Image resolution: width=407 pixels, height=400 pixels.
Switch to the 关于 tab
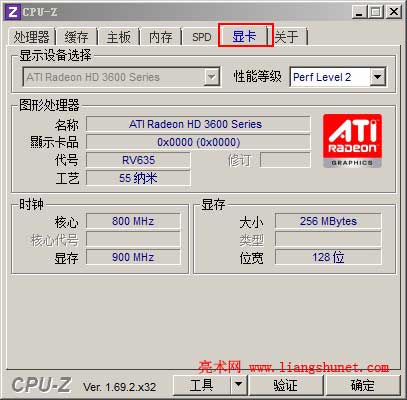[x=286, y=36]
